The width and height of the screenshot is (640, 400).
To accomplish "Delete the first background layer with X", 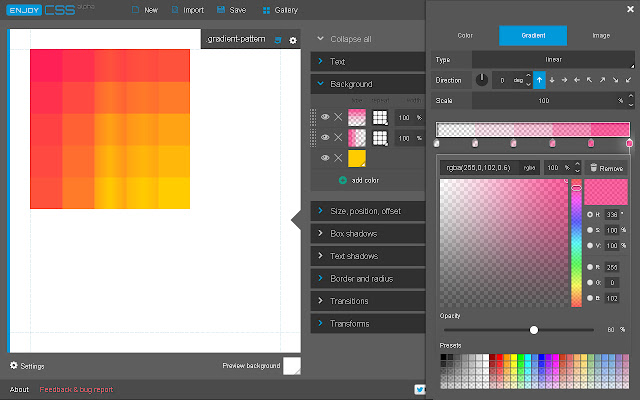I will click(338, 117).
